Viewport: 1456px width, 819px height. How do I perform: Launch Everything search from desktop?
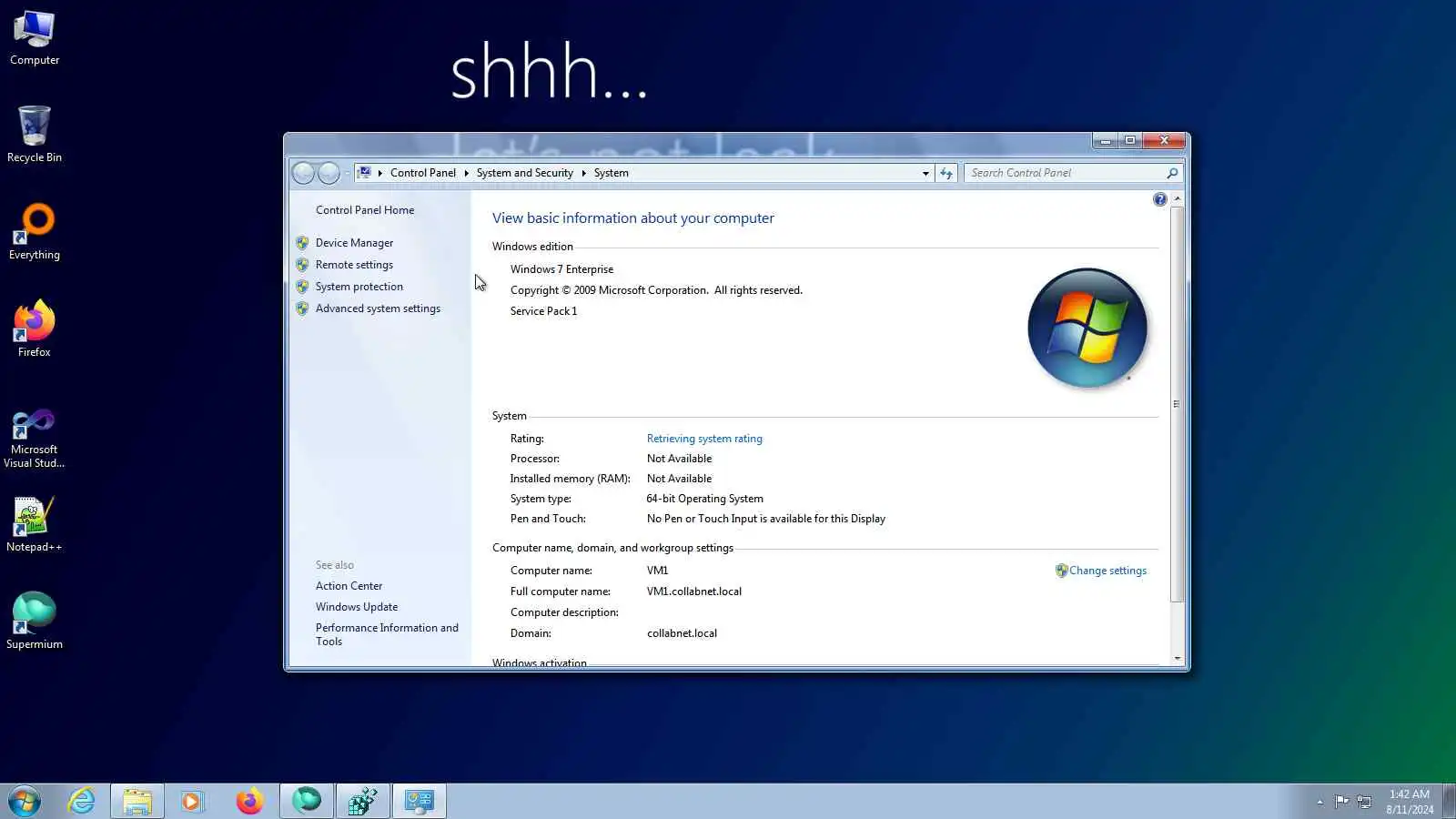35,232
